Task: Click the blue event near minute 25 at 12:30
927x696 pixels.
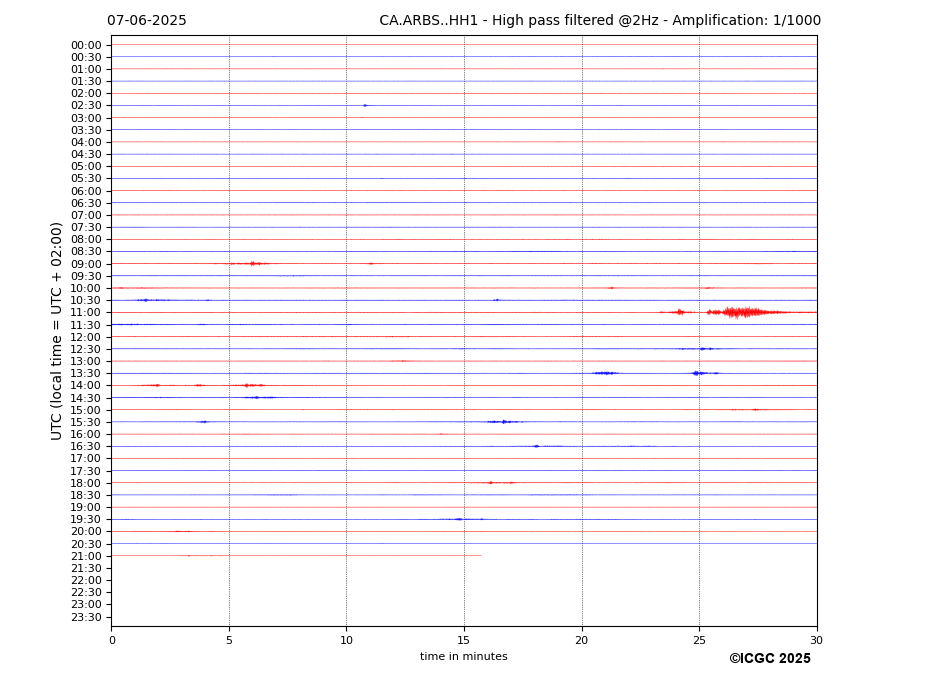Action: click(704, 349)
